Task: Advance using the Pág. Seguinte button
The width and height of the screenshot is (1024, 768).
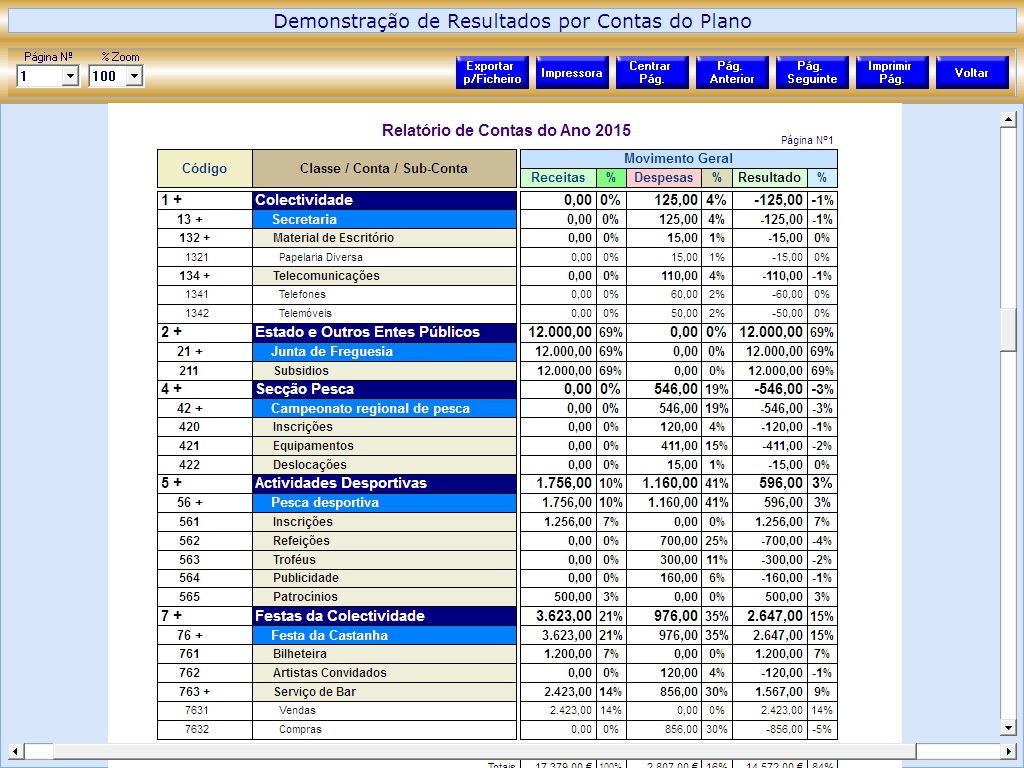Action: click(x=812, y=73)
